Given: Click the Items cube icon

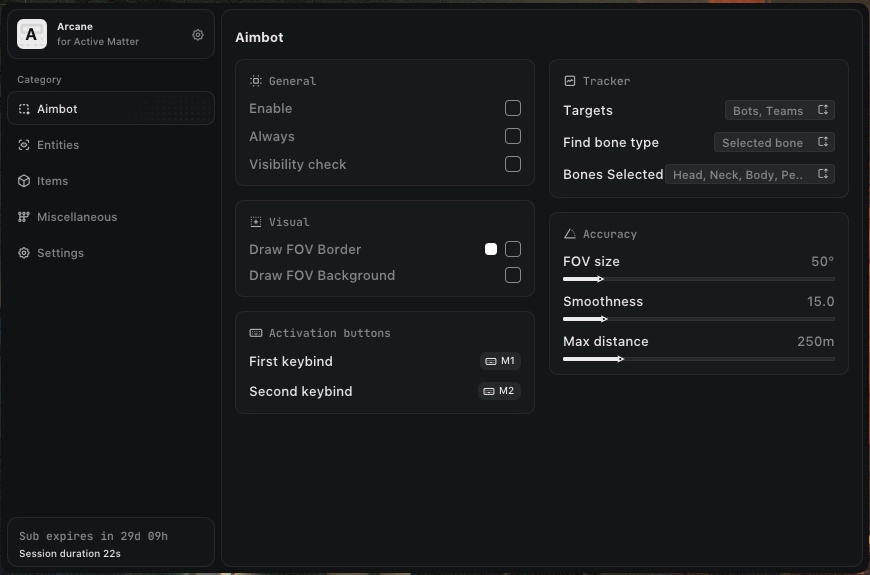Looking at the screenshot, I should click(24, 181).
